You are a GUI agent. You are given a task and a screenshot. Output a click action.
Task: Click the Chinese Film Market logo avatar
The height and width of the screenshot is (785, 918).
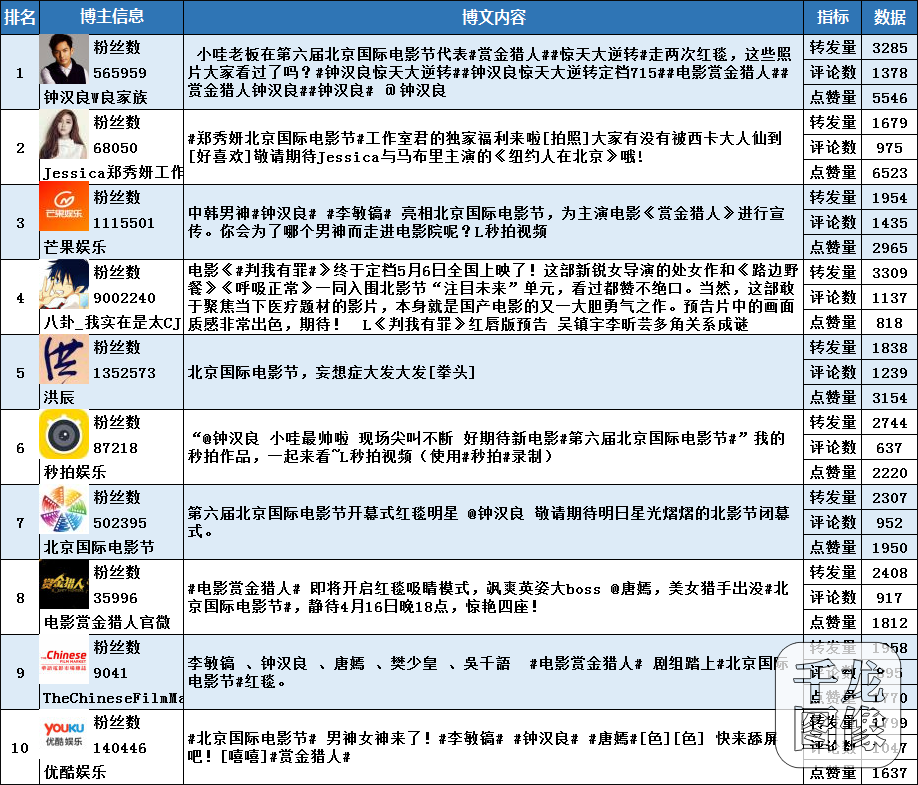[x=64, y=659]
